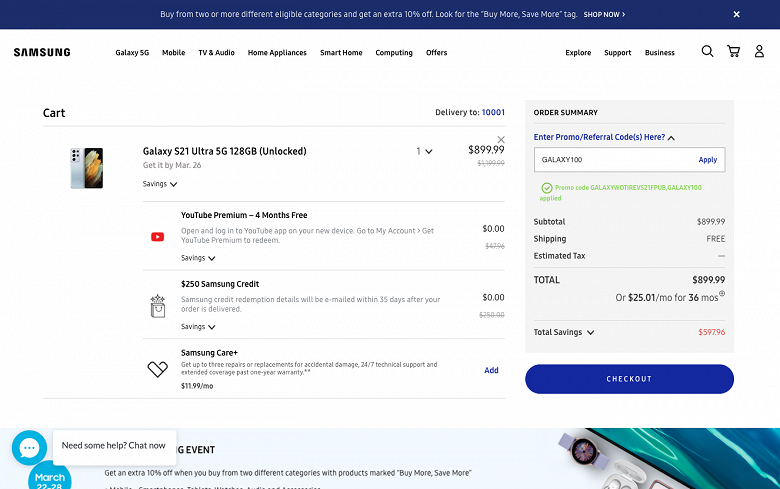This screenshot has width=780, height=489.
Task: Open the Home Appliances menu
Action: click(277, 53)
